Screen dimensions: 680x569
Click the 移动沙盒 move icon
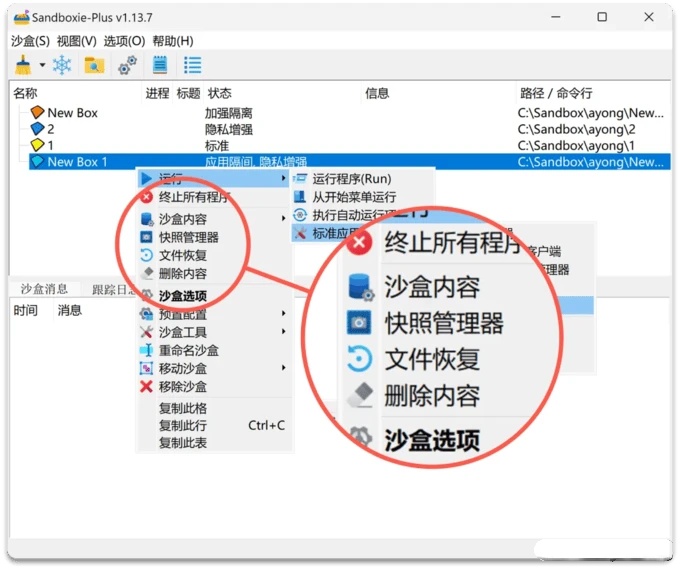pos(146,368)
